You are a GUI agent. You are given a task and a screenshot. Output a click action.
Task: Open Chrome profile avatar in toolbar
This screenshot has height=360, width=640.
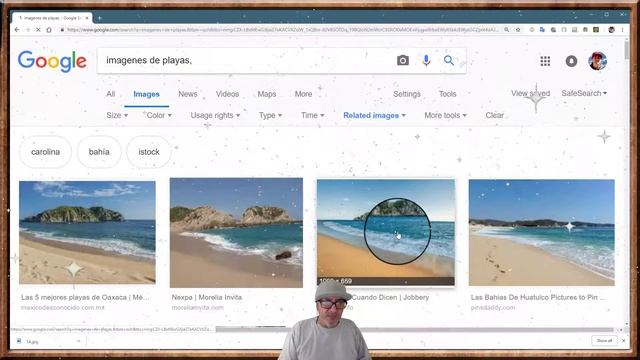point(611,30)
